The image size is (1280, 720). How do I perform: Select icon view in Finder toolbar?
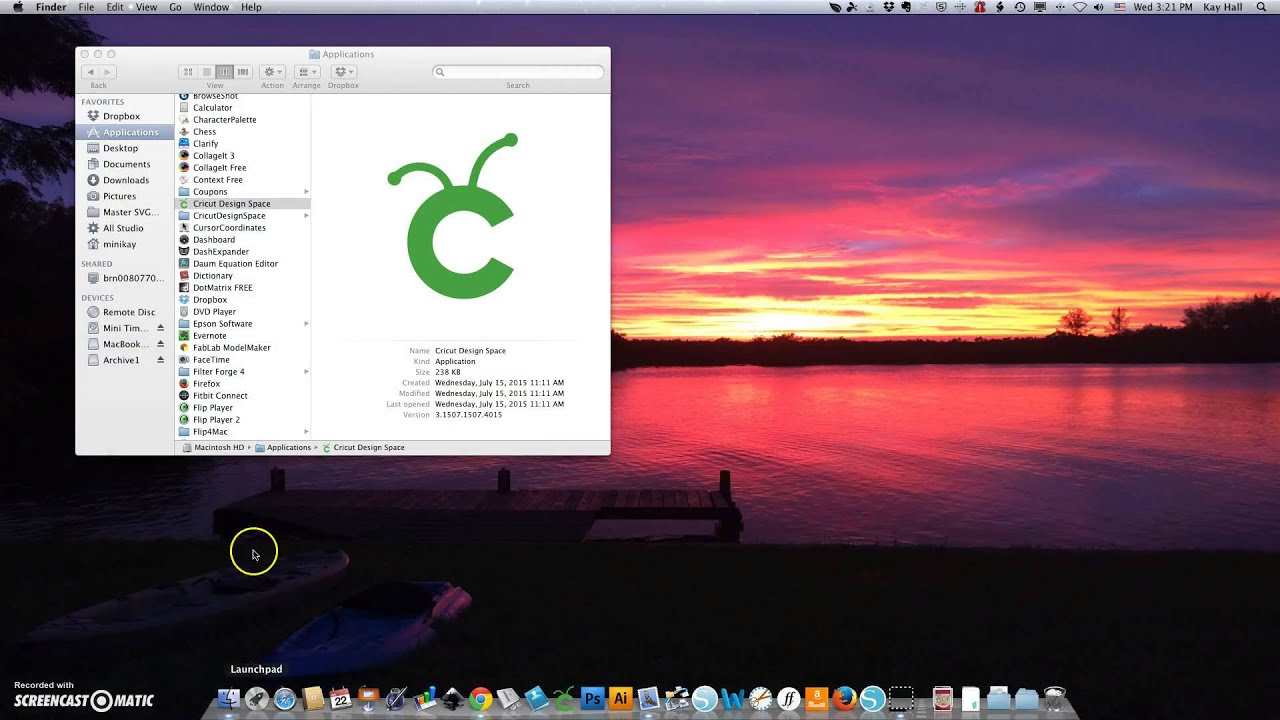click(188, 72)
